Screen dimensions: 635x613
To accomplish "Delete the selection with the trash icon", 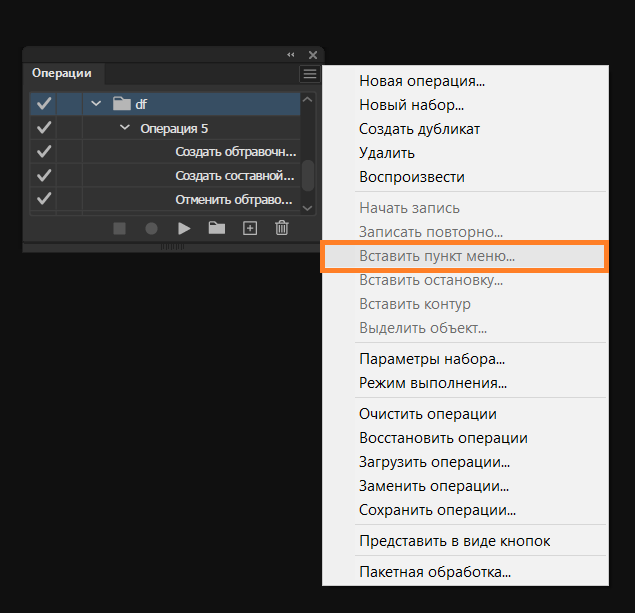I will [282, 228].
